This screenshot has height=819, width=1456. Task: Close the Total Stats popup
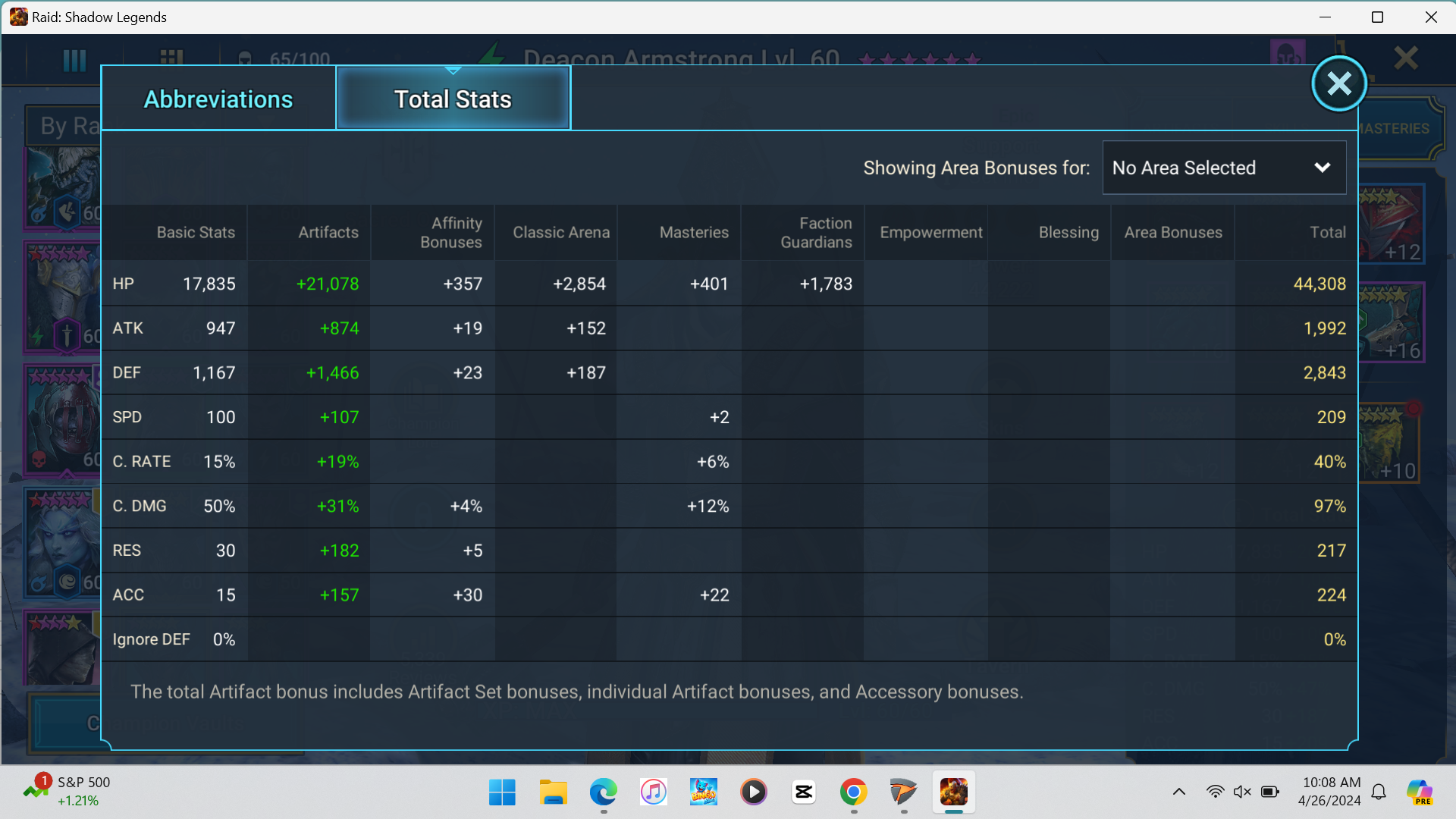pyautogui.click(x=1339, y=83)
